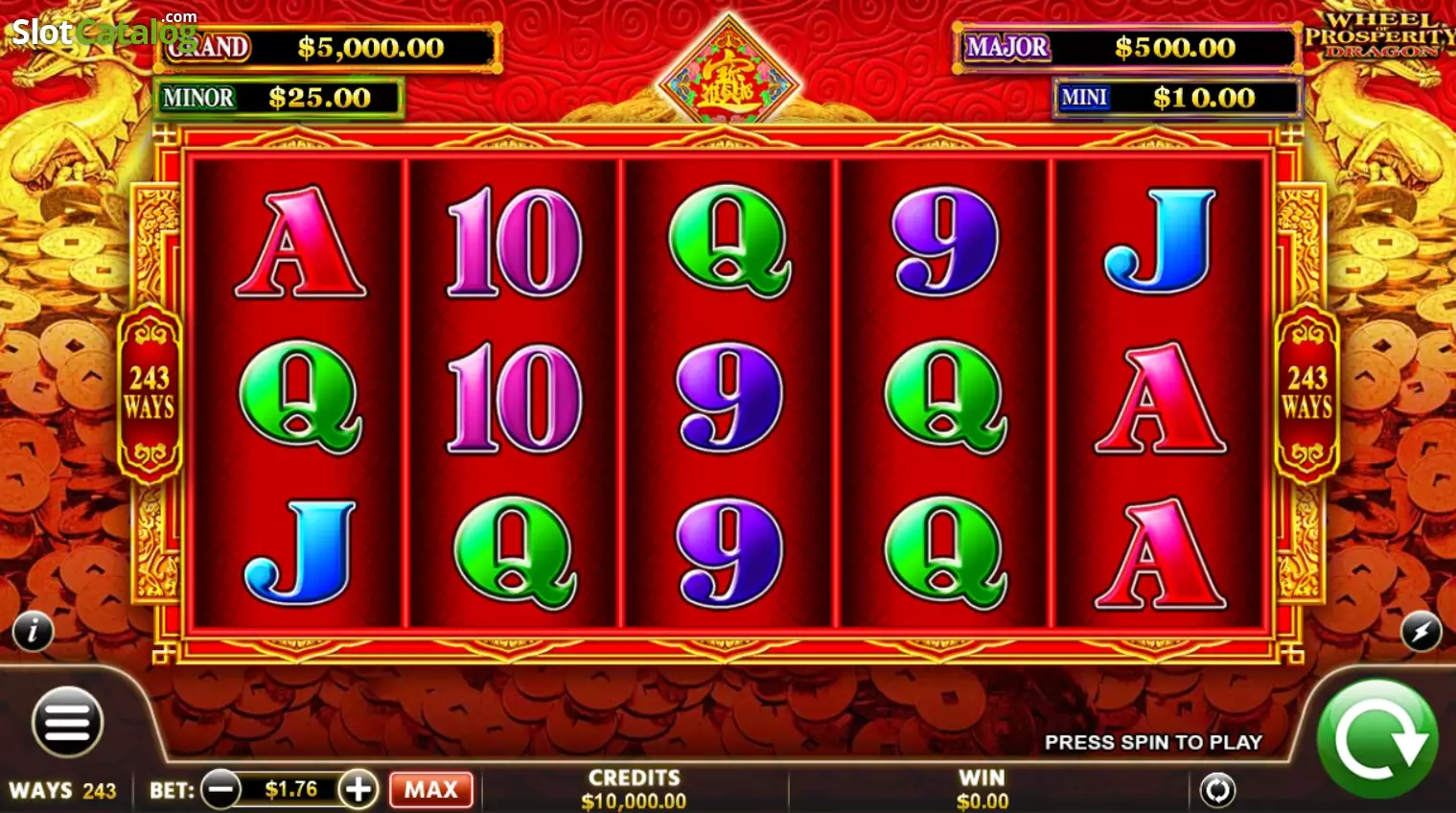
Task: Open the info paytable icon
Action: 33,631
